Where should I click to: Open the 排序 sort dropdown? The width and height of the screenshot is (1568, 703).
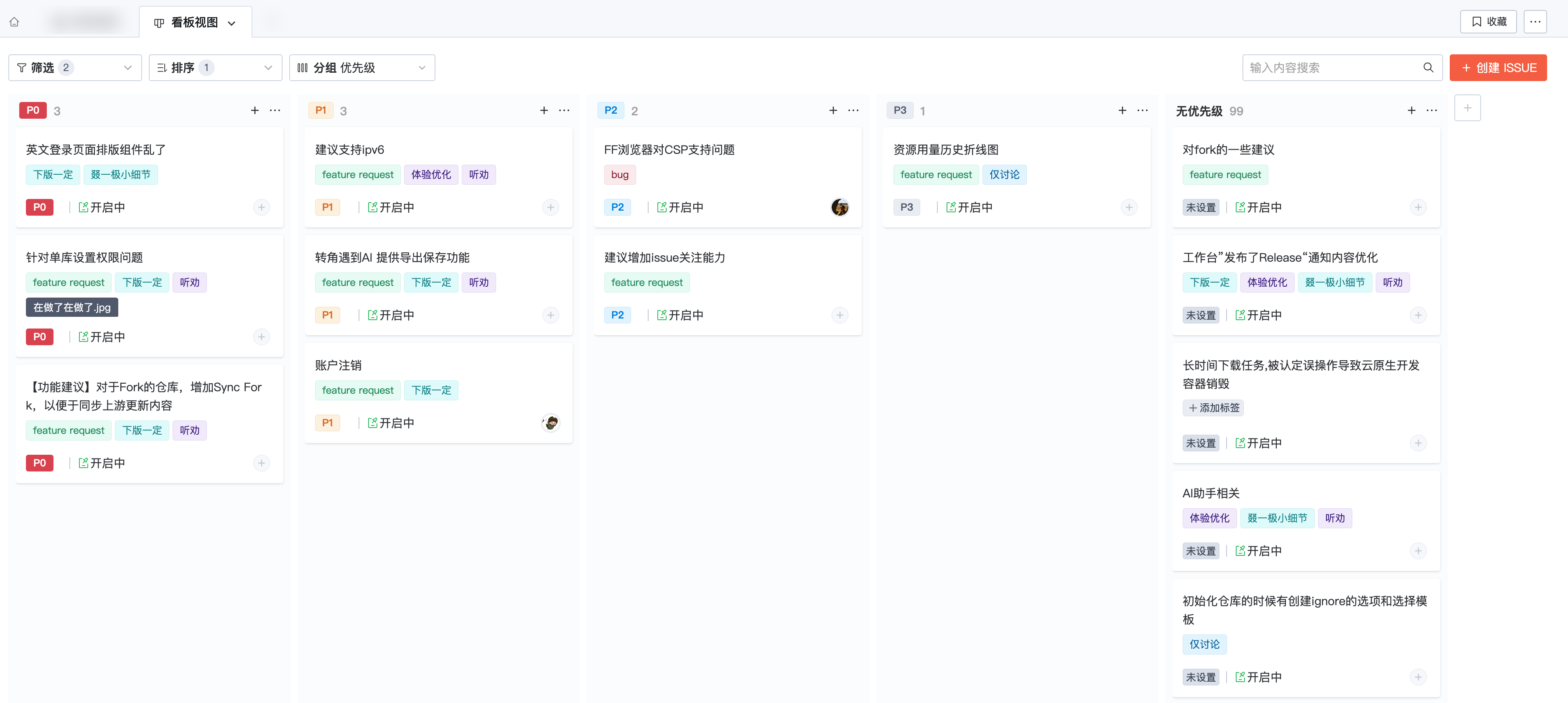click(x=215, y=68)
